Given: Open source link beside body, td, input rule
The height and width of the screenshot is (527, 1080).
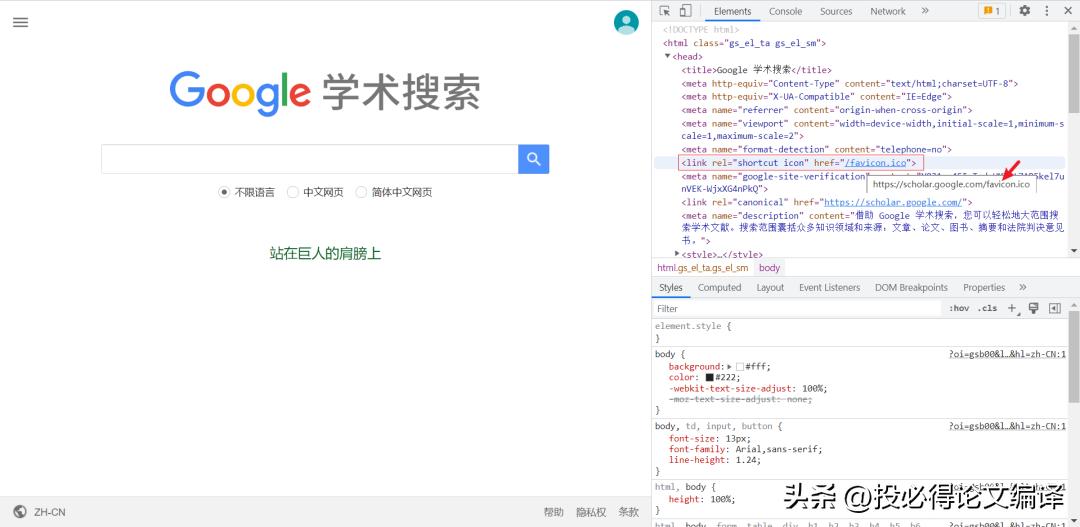Looking at the screenshot, I should pos(1007,426).
